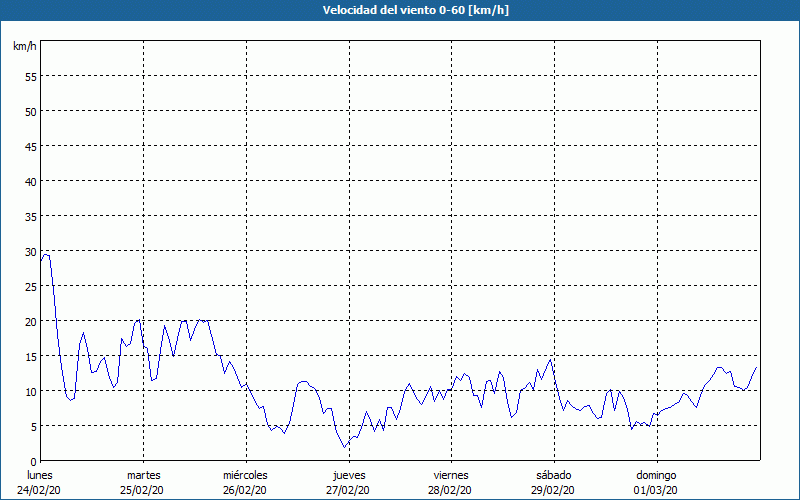Select the 10 value on the y-axis
The image size is (800, 500).
tap(31, 392)
